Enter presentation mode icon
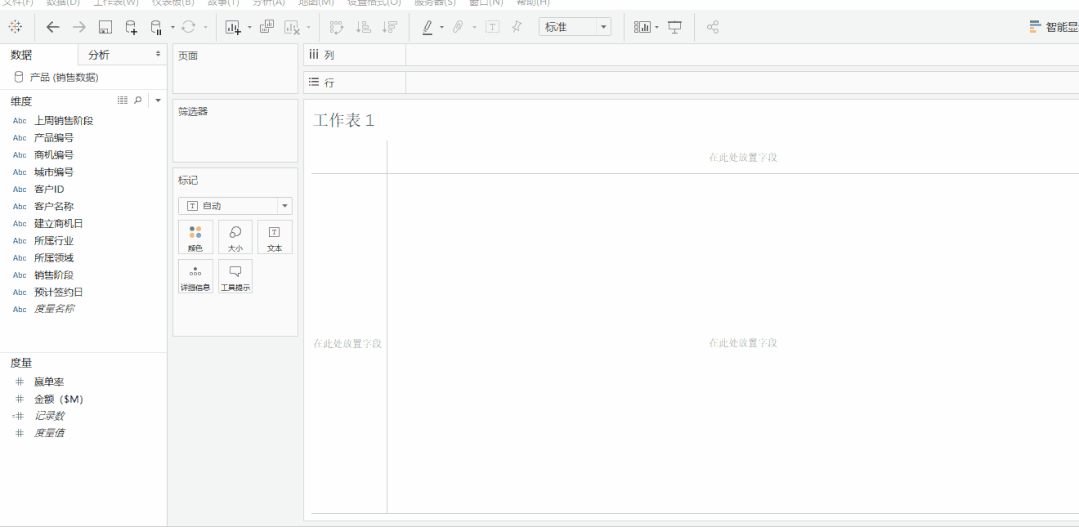Viewport: 1079px width, 527px height. 675,28
